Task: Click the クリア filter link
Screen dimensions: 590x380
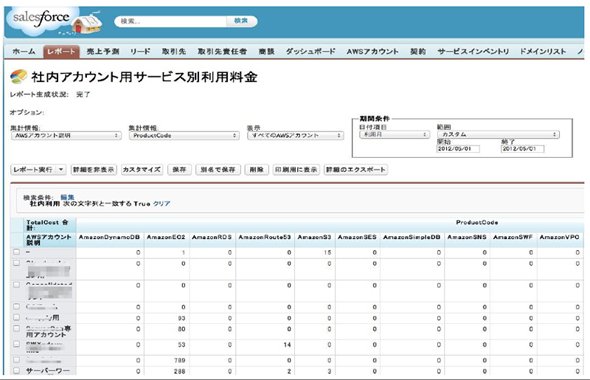Action: coord(162,204)
